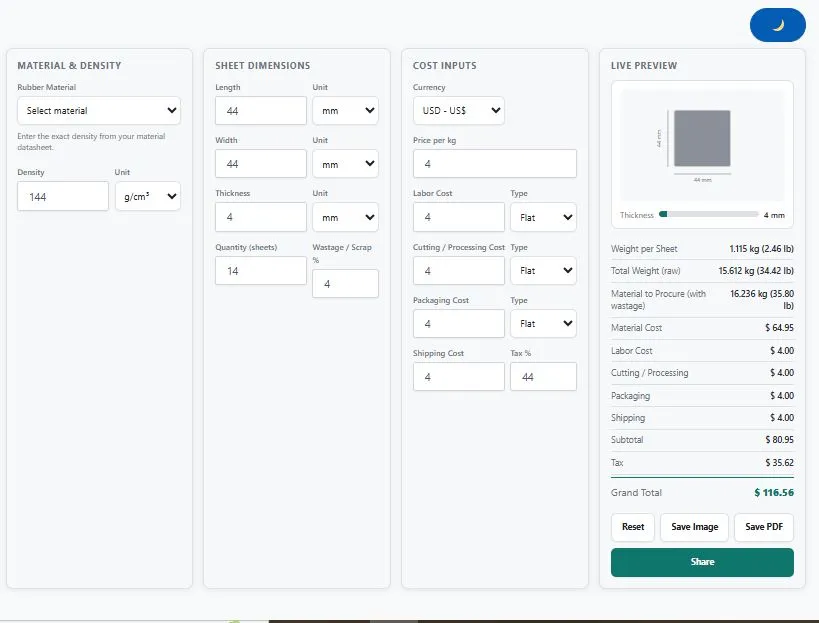
Task: Open the Packaging Cost Type dropdown
Action: point(543,324)
